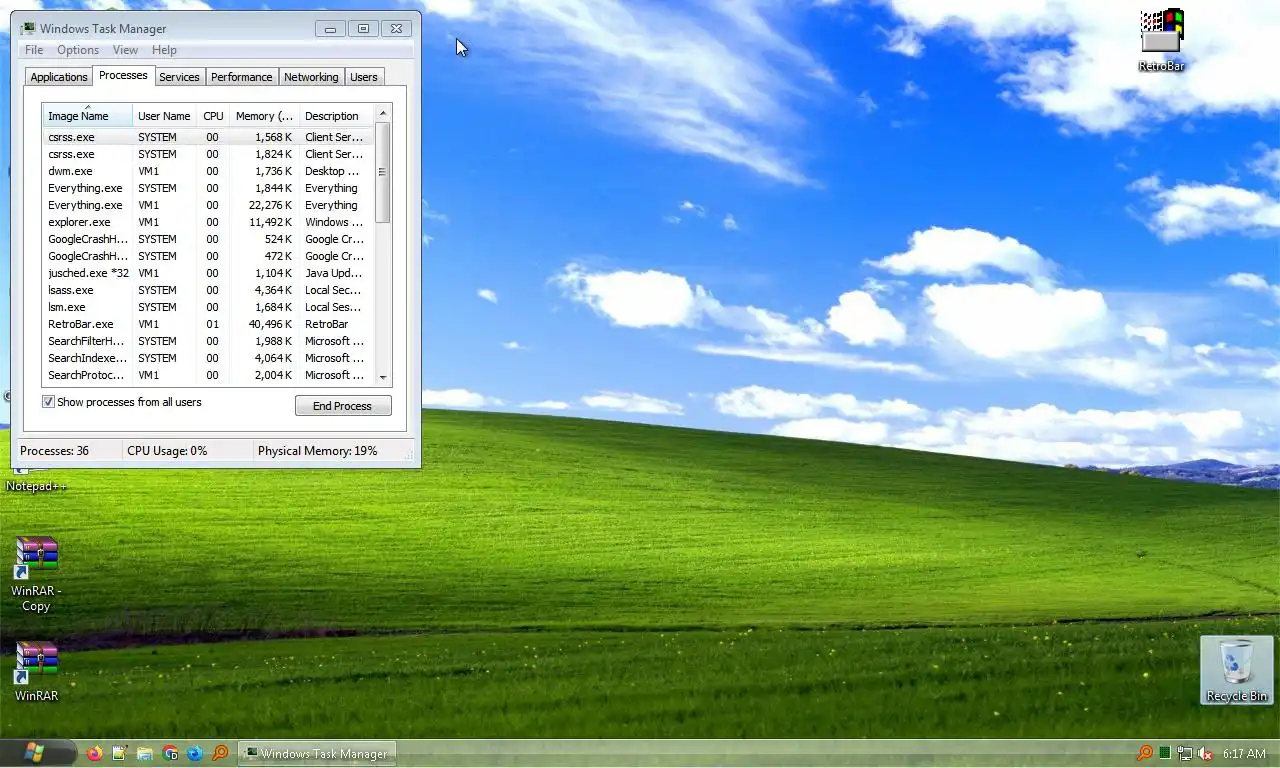
Task: Select the Processes tab
Action: [x=123, y=75]
